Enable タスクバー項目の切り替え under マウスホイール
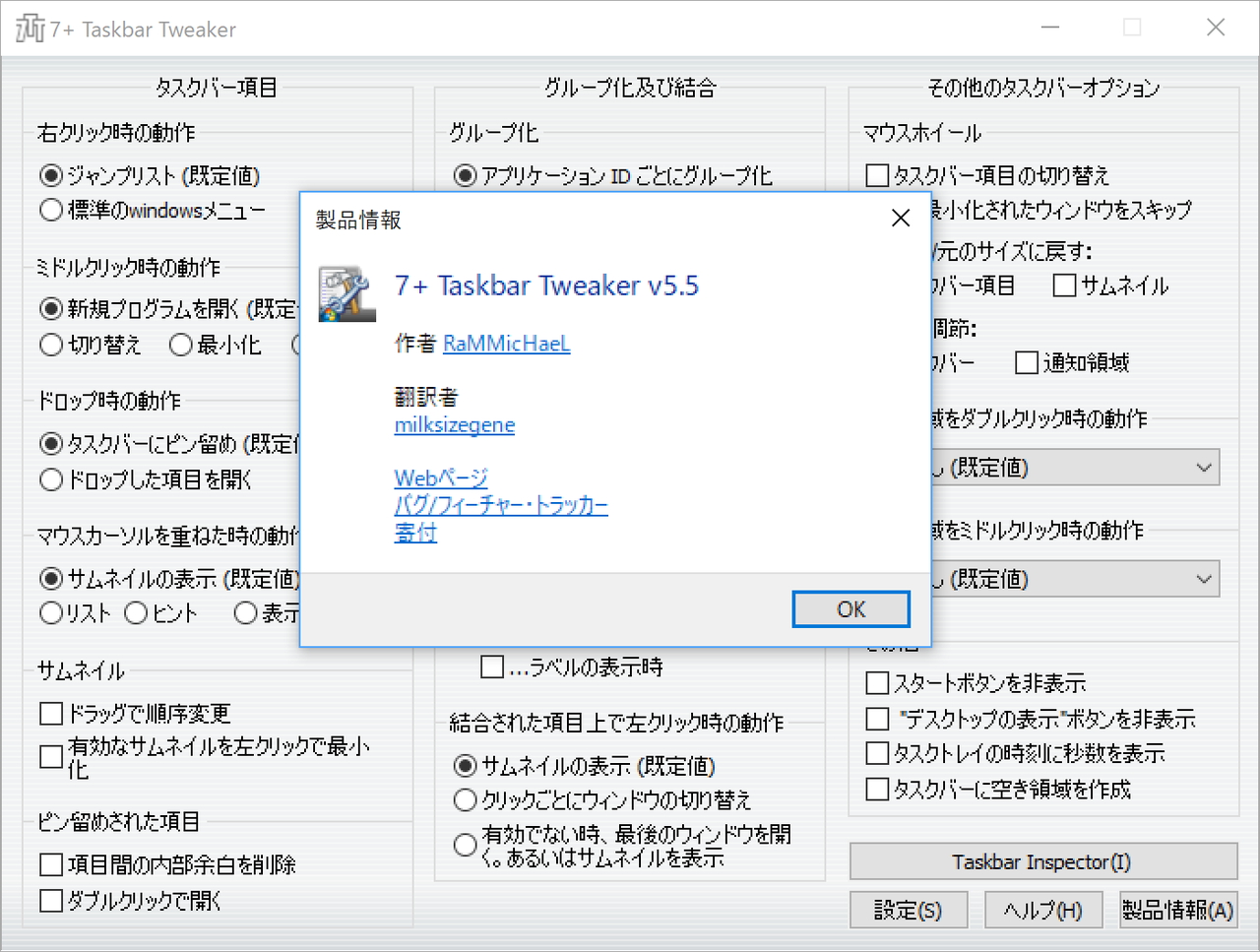This screenshot has height=952, width=1260. tap(876, 175)
